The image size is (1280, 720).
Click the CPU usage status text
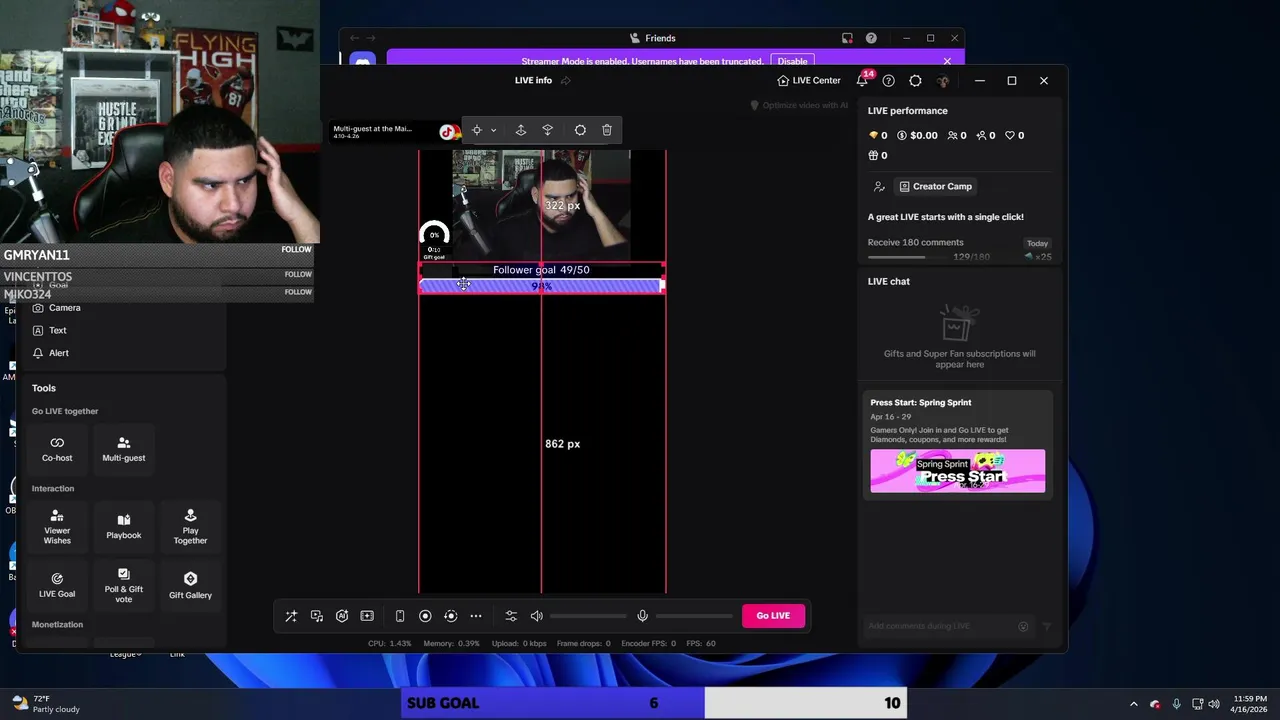(389, 644)
